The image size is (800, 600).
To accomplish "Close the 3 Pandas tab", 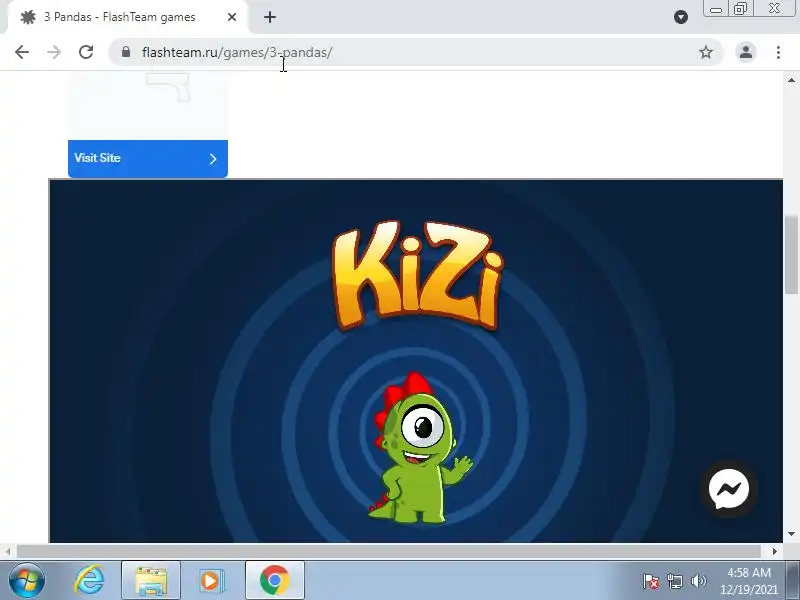I will click(232, 17).
